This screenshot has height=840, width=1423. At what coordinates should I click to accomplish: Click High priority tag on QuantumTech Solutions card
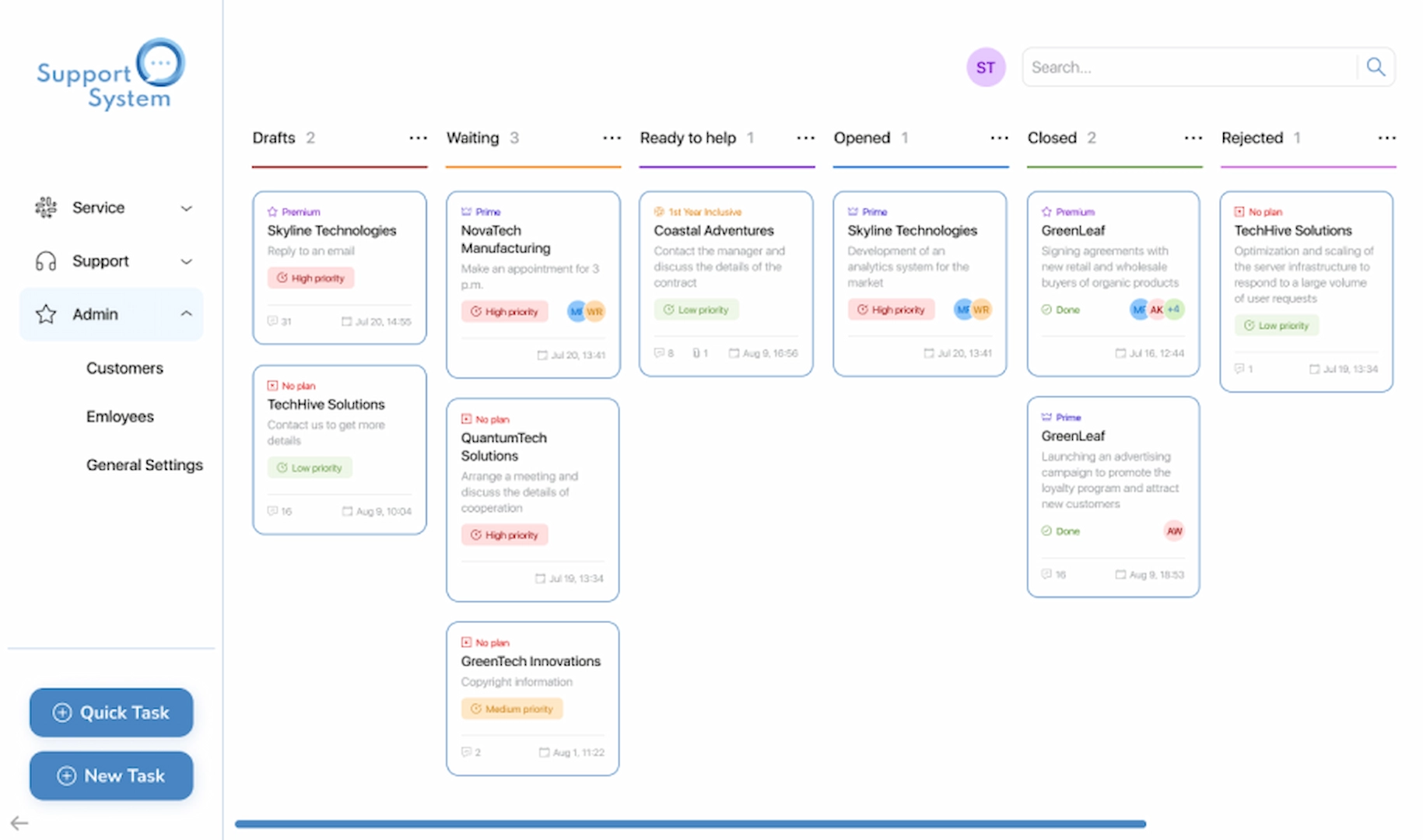504,535
